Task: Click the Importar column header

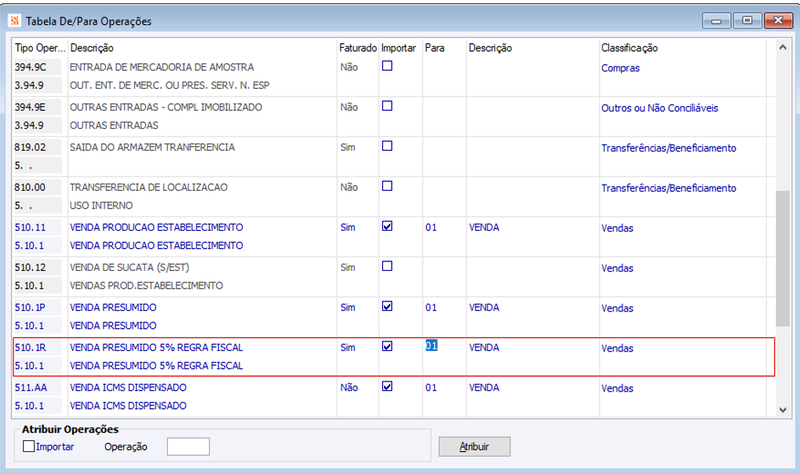Action: pos(398,48)
